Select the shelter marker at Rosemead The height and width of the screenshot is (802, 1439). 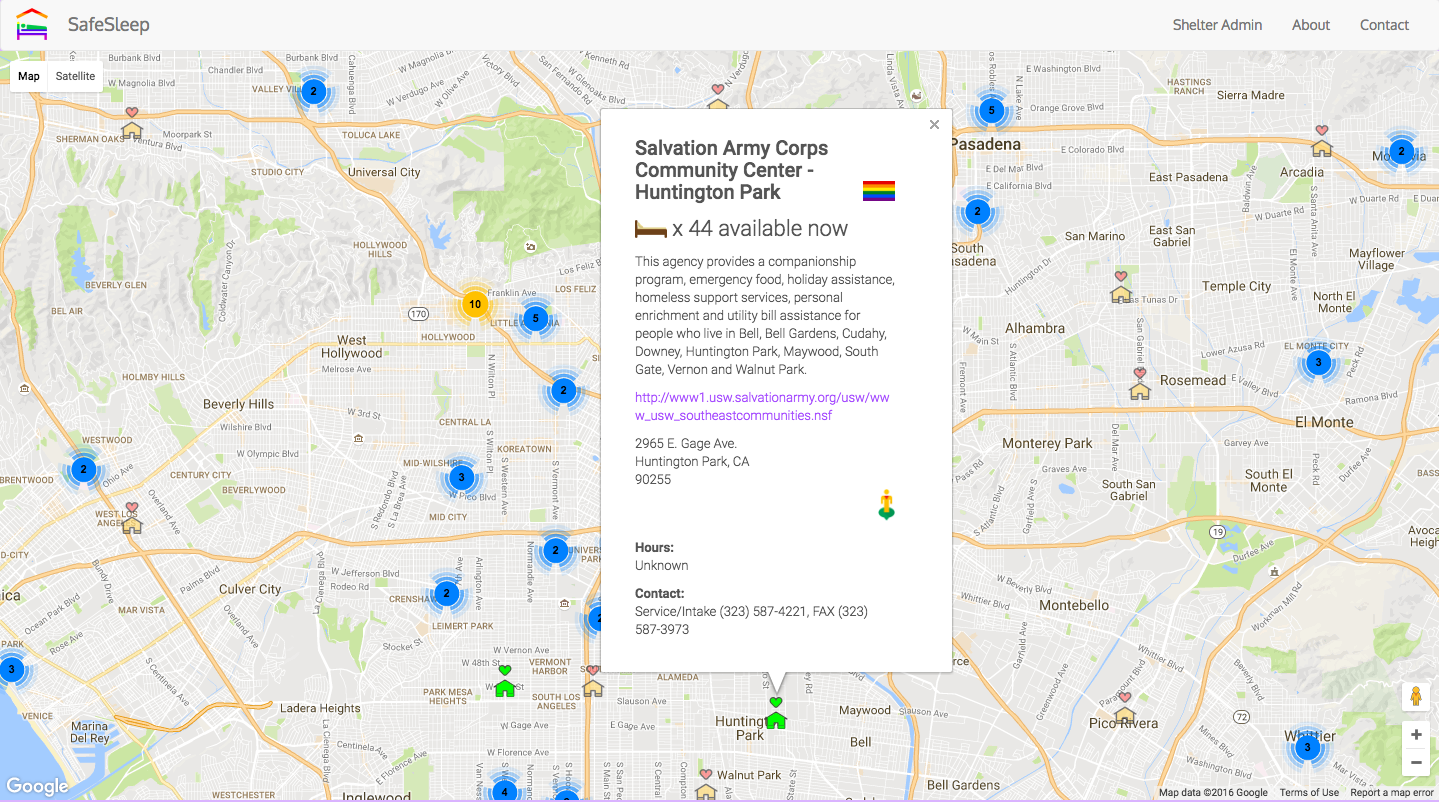pyautogui.click(x=1139, y=384)
